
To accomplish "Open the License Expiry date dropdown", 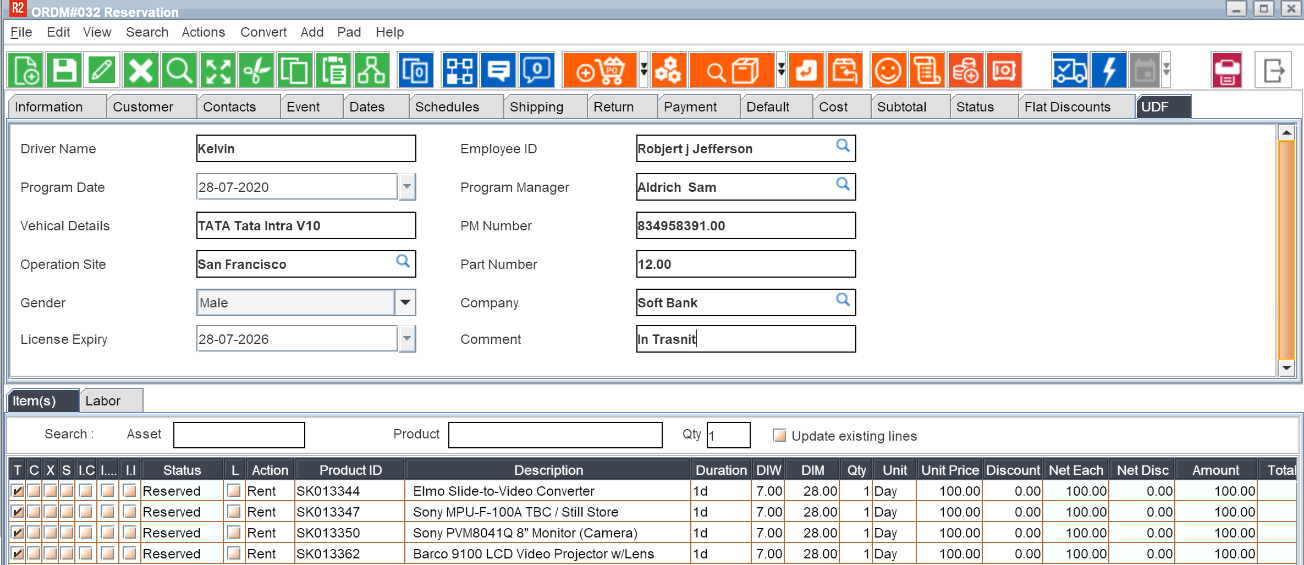I will (x=407, y=340).
